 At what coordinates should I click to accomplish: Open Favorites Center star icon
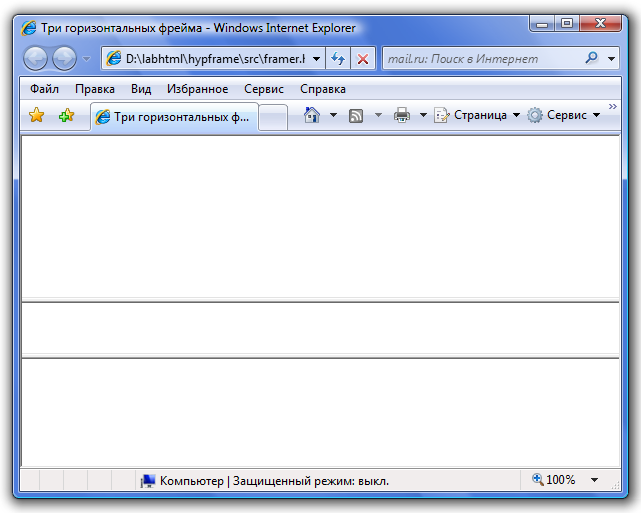[x=36, y=115]
